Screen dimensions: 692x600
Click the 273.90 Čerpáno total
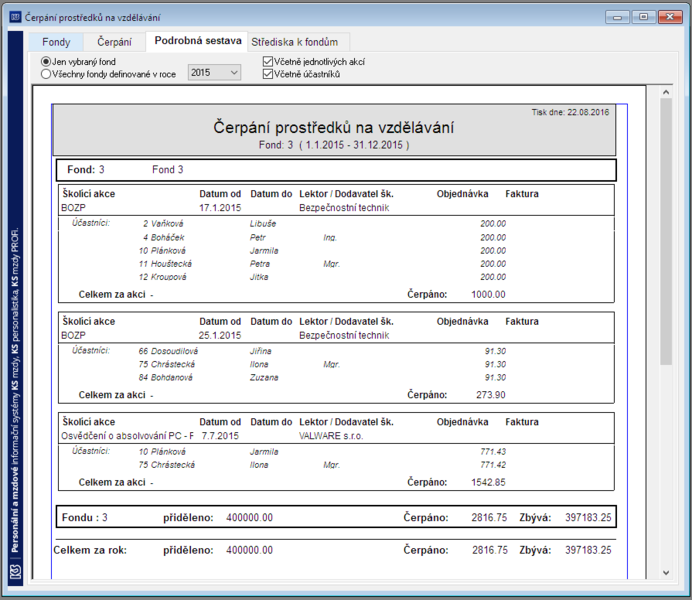click(x=491, y=395)
